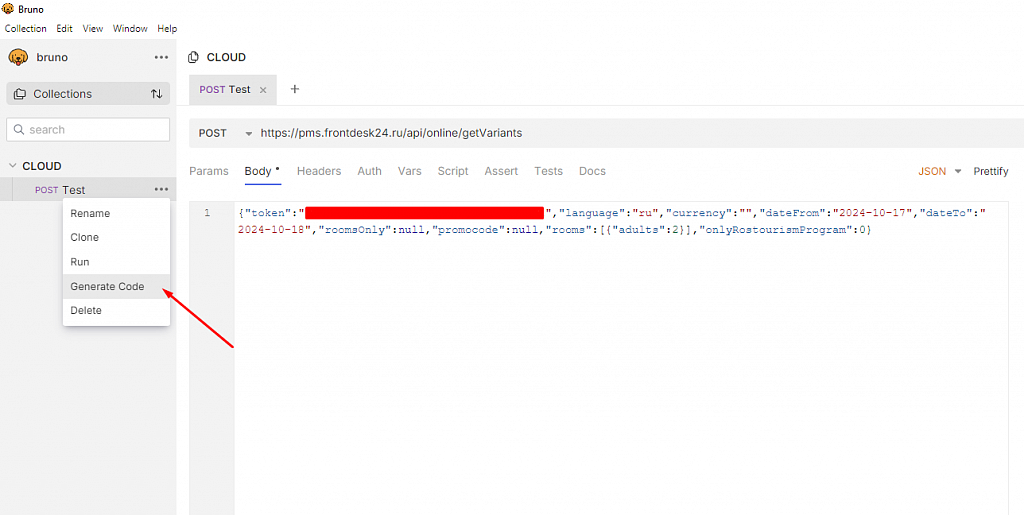Open the Collection menu
Screen dimensions: 1024x515
point(25,29)
